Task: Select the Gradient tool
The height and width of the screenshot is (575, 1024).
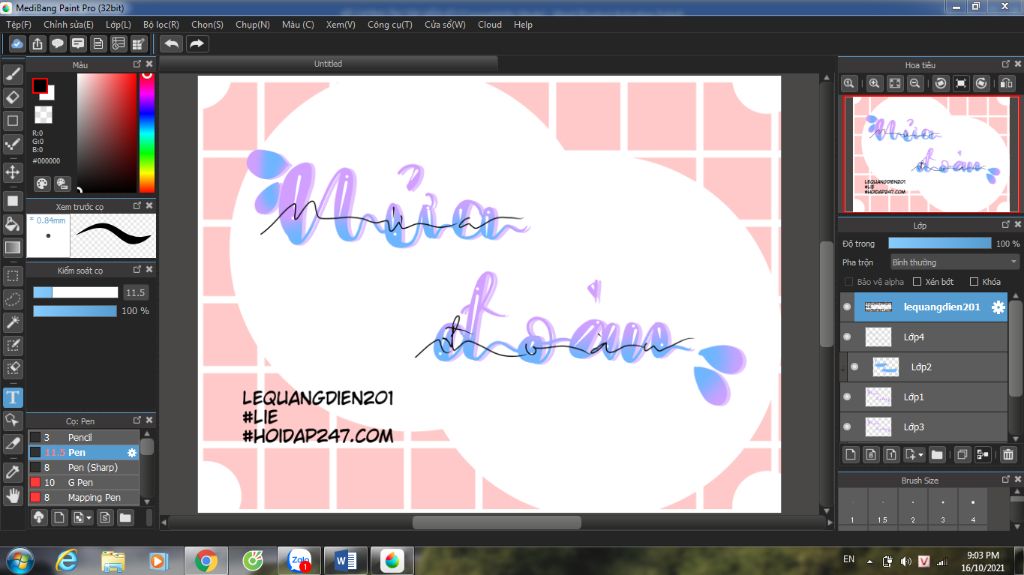Action: 12,247
